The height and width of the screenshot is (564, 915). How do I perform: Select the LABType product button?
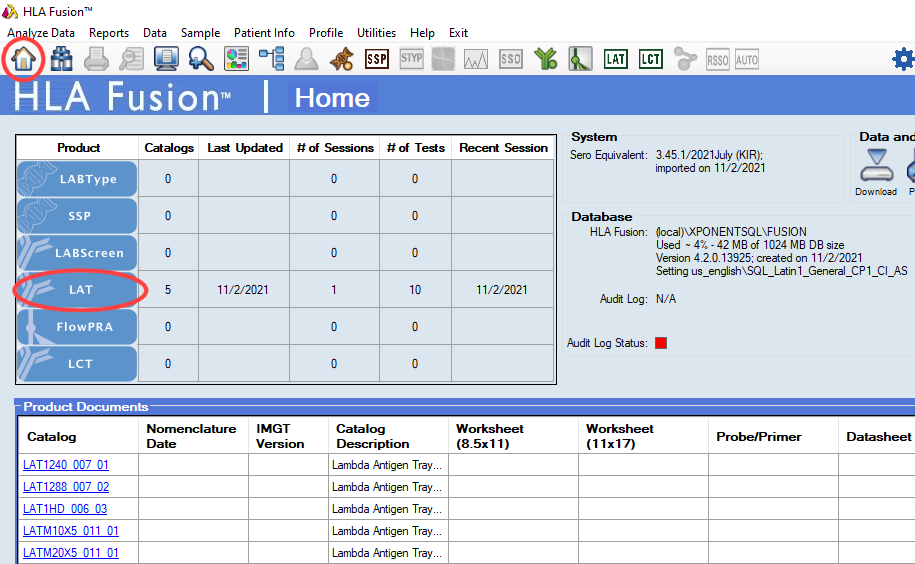(x=77, y=179)
